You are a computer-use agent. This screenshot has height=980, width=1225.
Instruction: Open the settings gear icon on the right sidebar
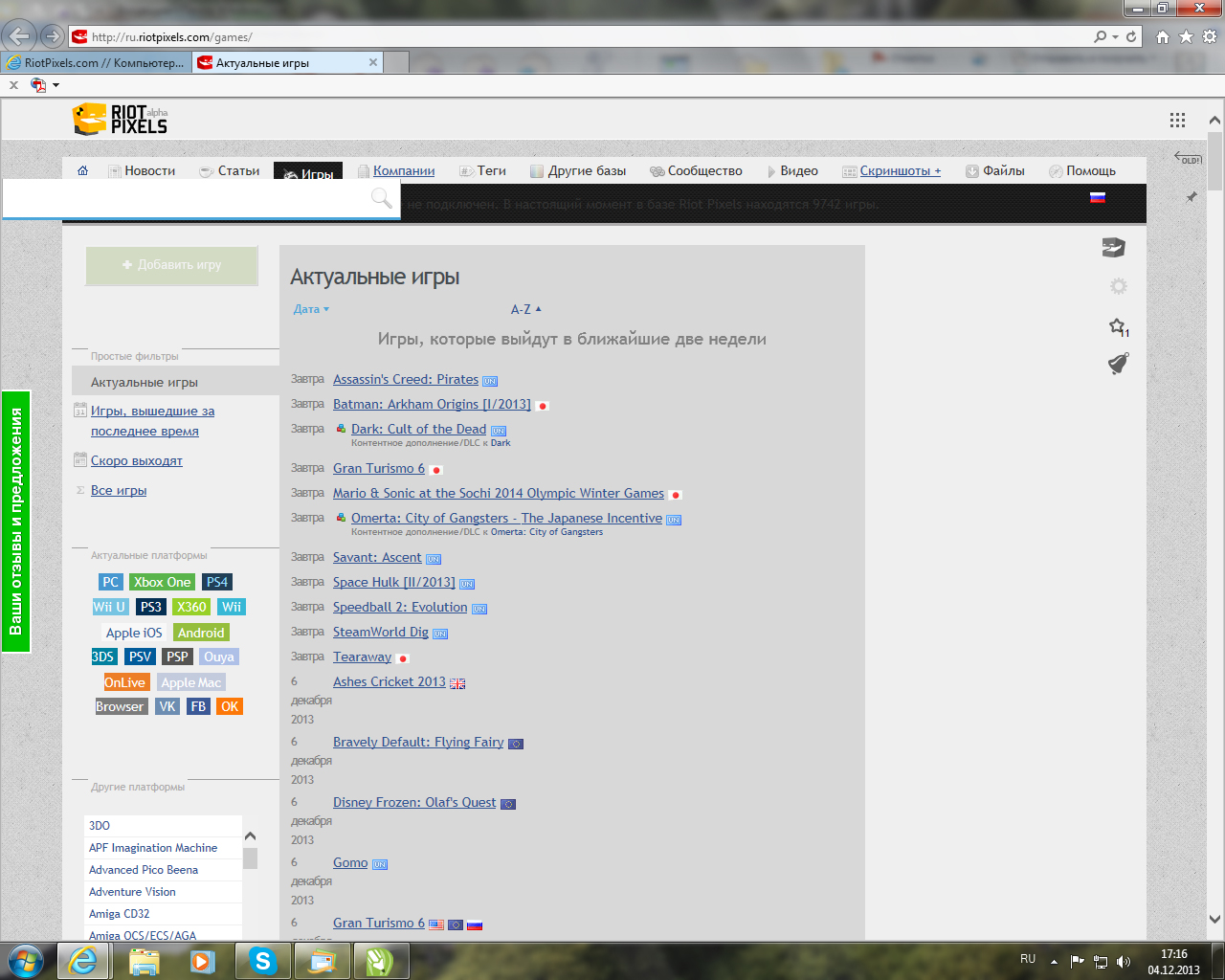(x=1118, y=285)
